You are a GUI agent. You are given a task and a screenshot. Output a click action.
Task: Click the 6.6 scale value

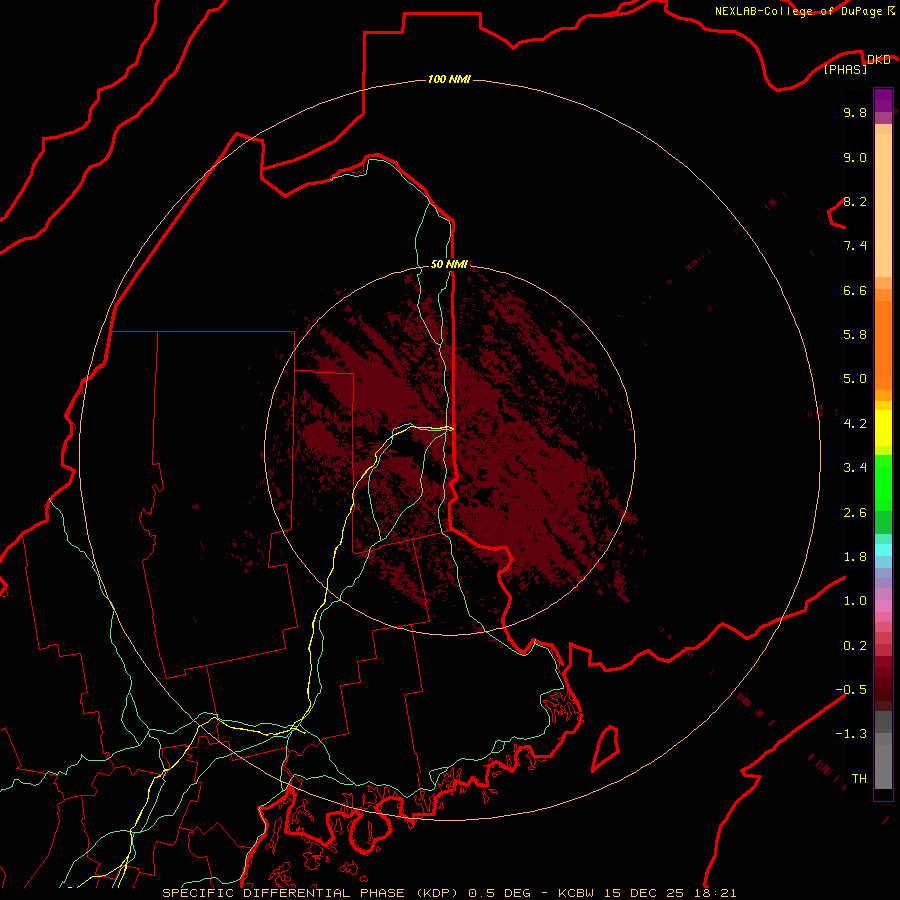[x=855, y=290]
